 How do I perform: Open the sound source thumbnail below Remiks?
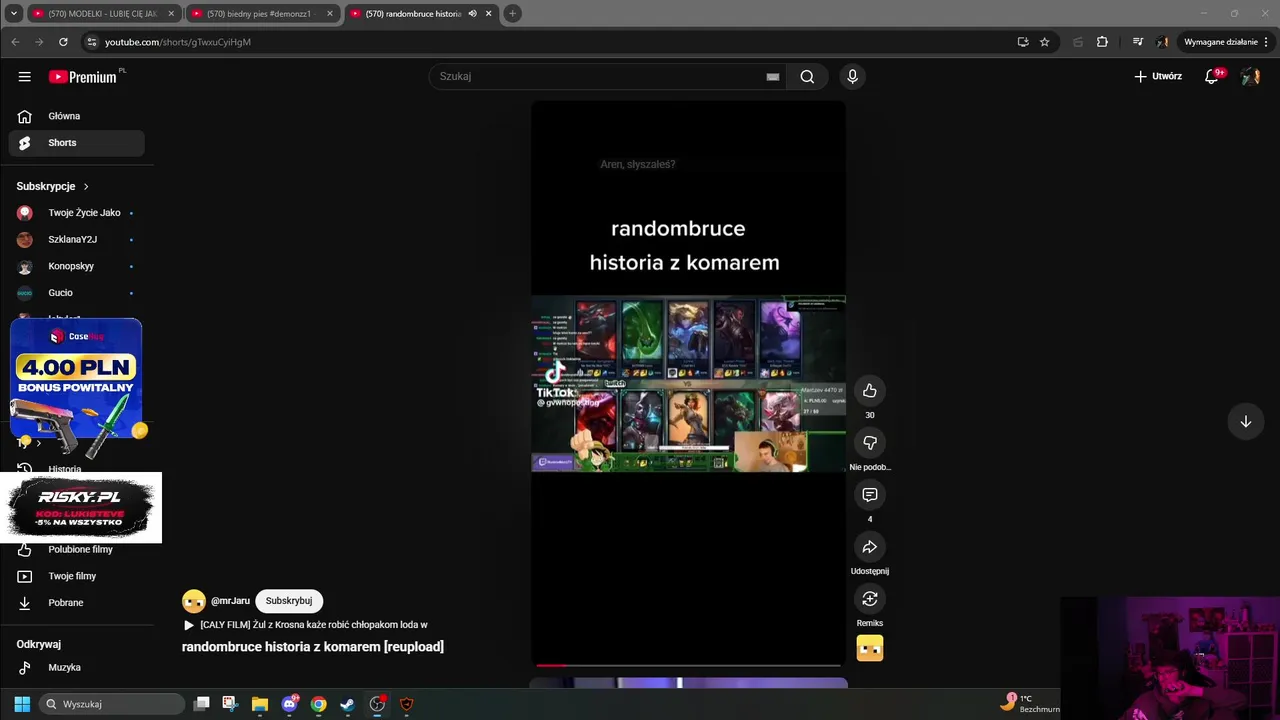click(x=870, y=649)
